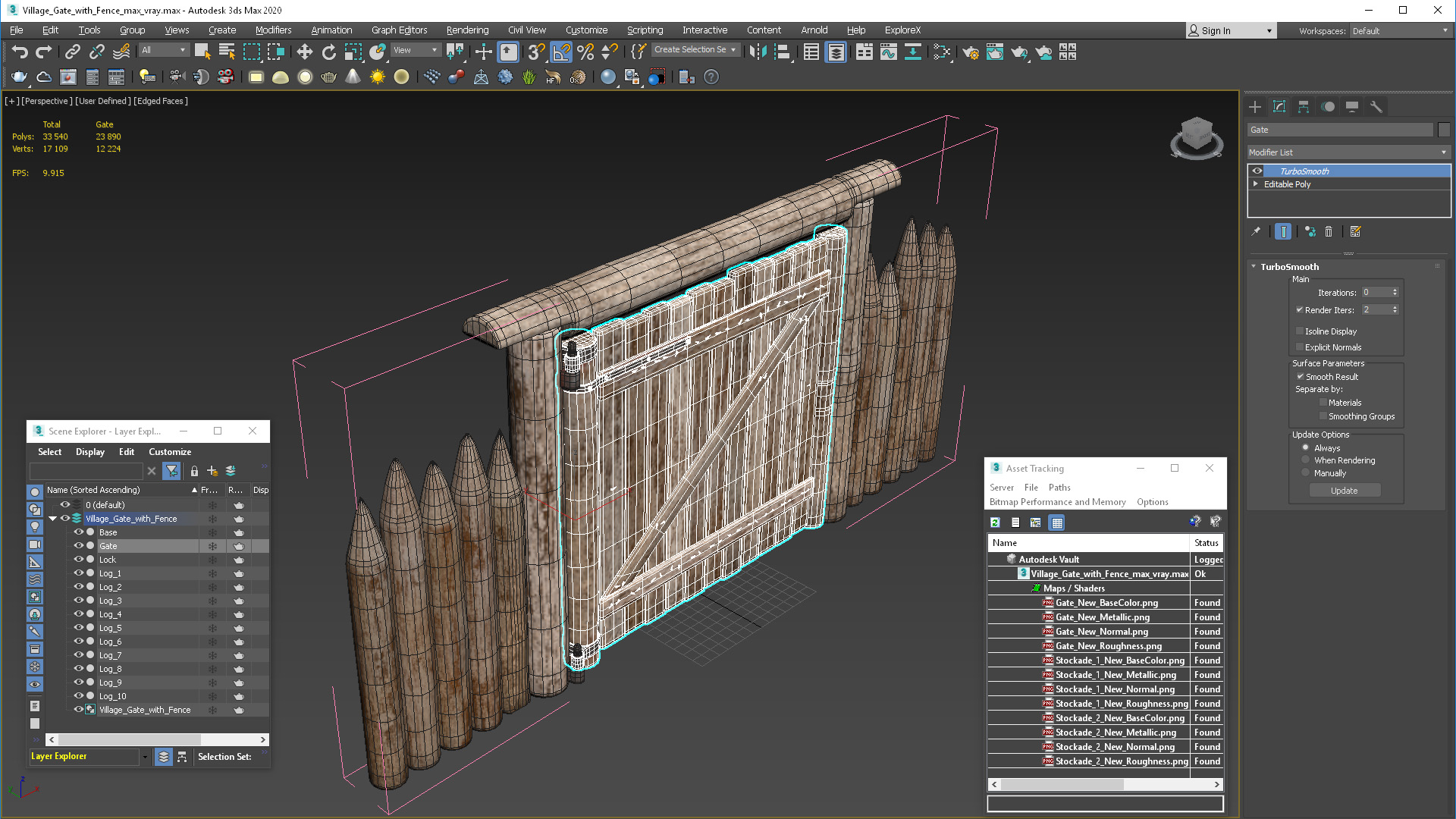Open the Workspaces Default dropdown
The image size is (1456, 819).
1400,31
